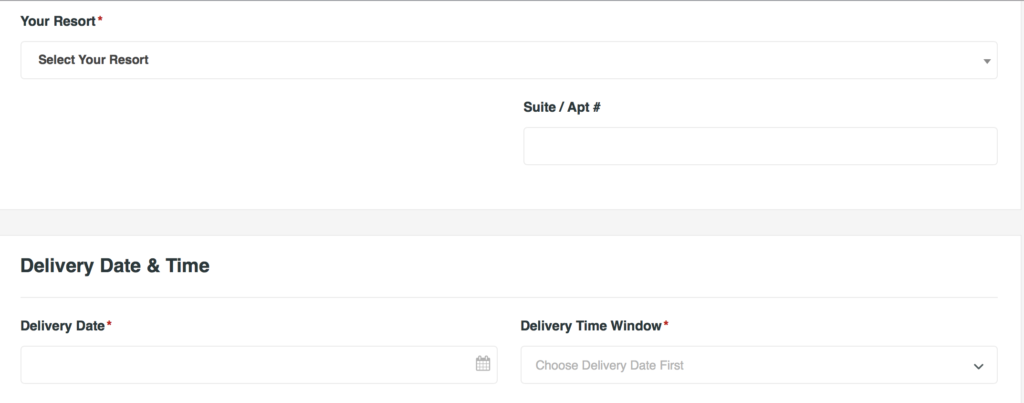Click the 'Suite / Apt #' label

(561, 106)
